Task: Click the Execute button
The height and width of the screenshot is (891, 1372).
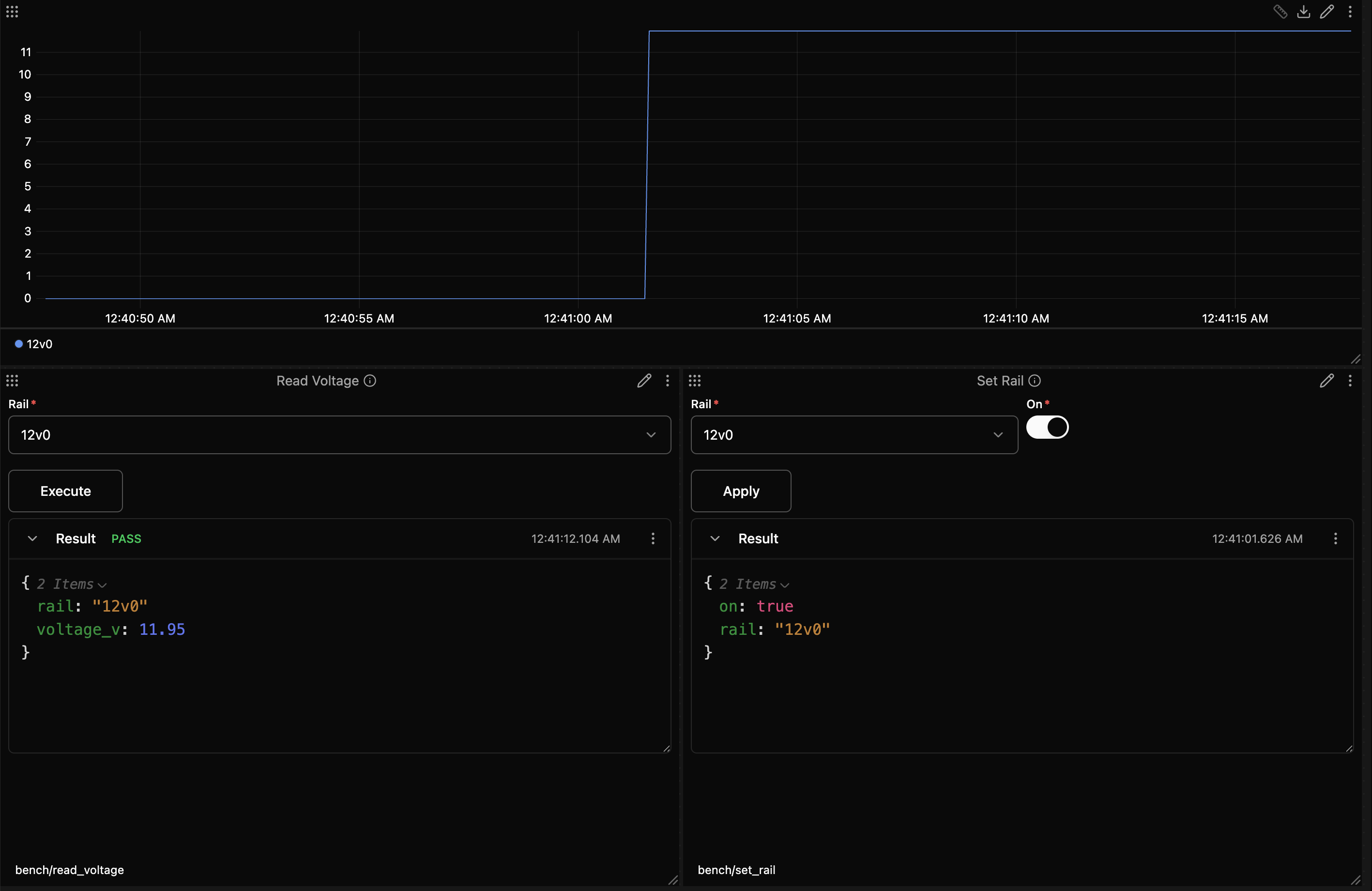Action: (x=66, y=491)
